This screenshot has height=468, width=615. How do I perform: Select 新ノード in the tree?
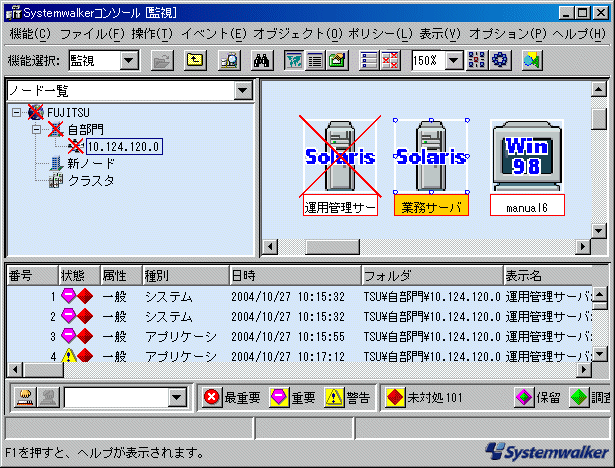coord(91,163)
